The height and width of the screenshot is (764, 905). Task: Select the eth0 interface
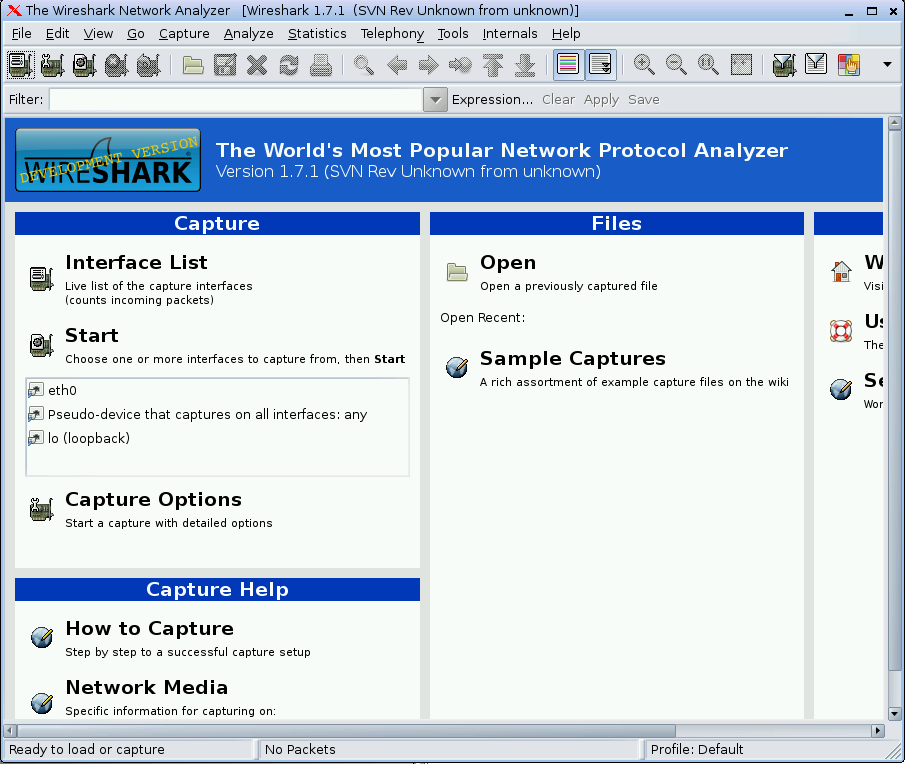pos(218,391)
